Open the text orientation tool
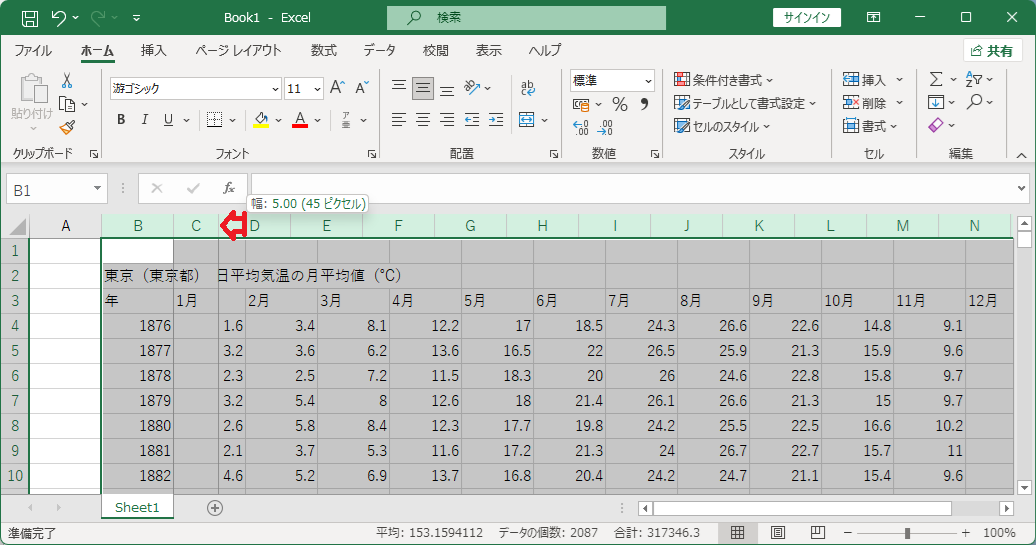Viewport: 1036px width, 545px height. click(472, 87)
